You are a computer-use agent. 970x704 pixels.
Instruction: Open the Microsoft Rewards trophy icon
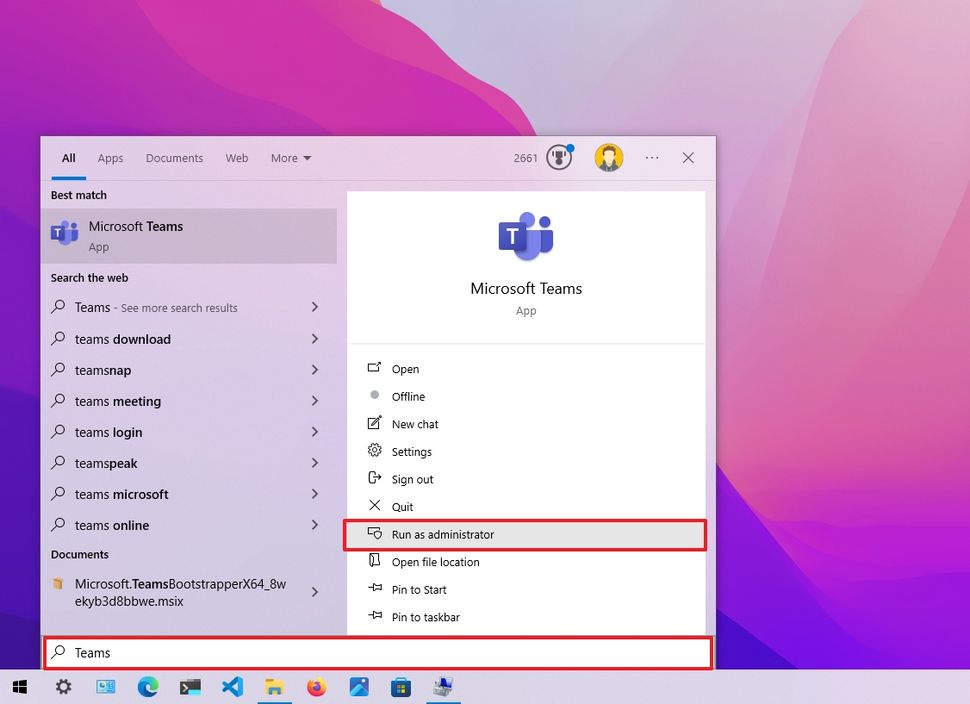pos(560,157)
